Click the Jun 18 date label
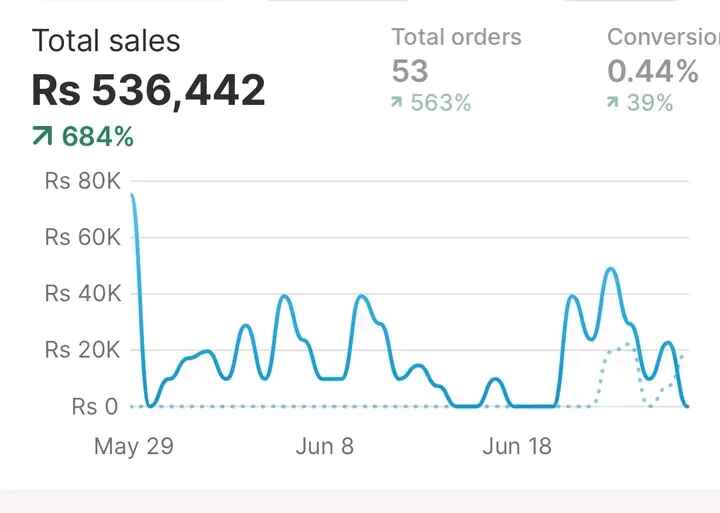 click(517, 446)
